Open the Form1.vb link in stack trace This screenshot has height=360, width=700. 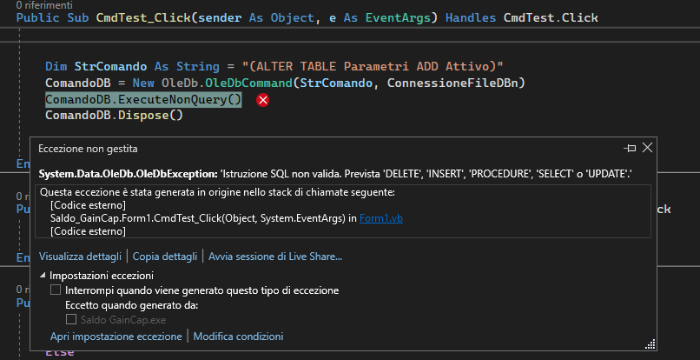[381, 218]
